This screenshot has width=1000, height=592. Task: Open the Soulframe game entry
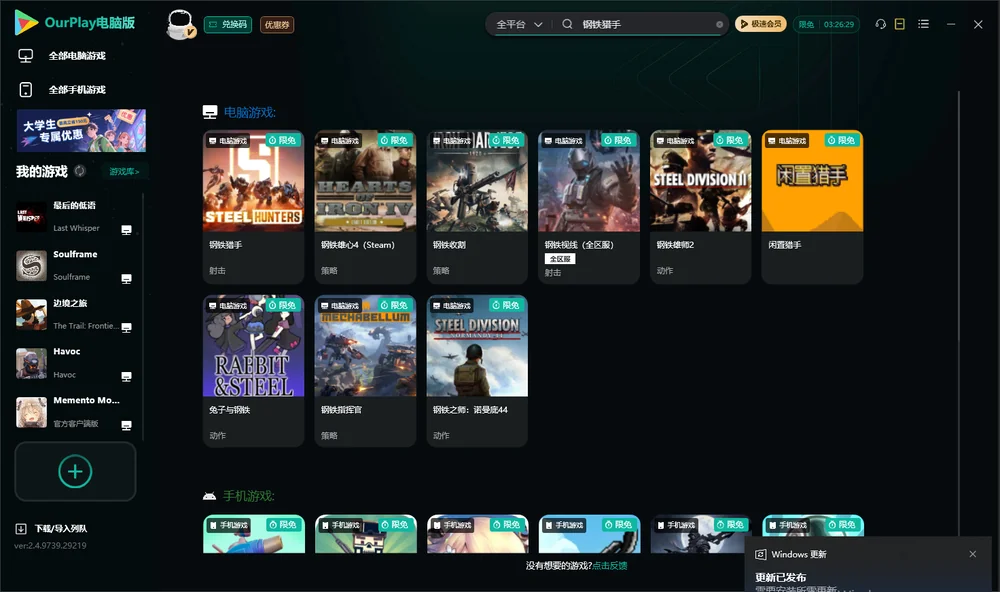[75, 265]
